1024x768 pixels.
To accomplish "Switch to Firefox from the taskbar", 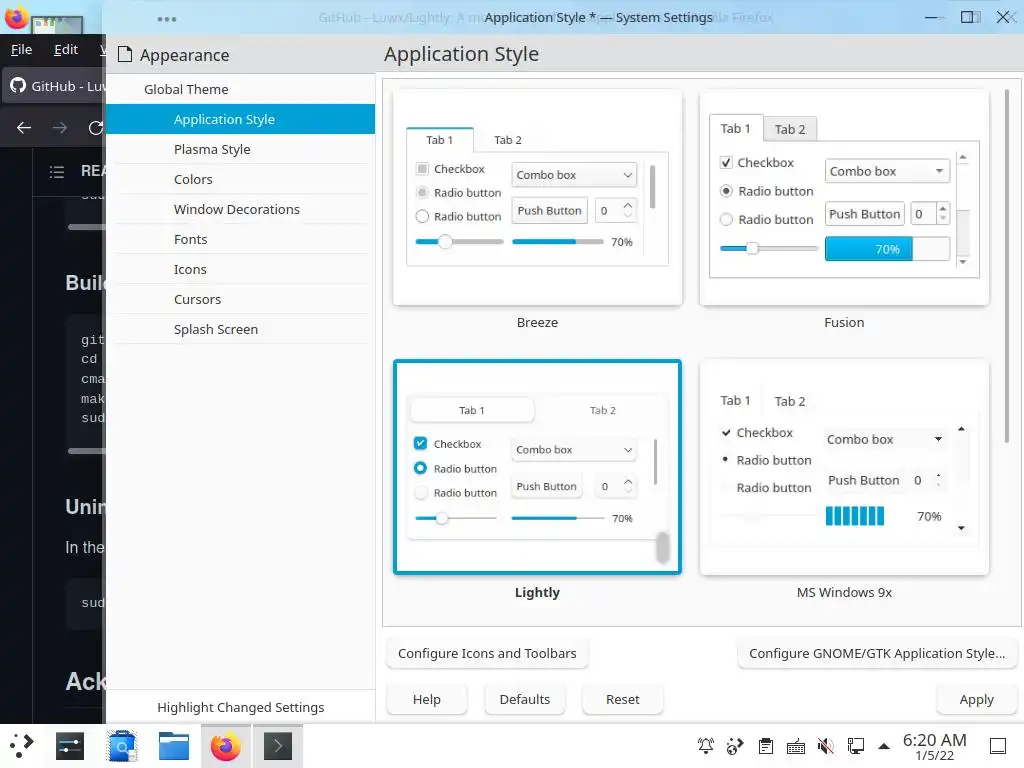I will [x=225, y=746].
